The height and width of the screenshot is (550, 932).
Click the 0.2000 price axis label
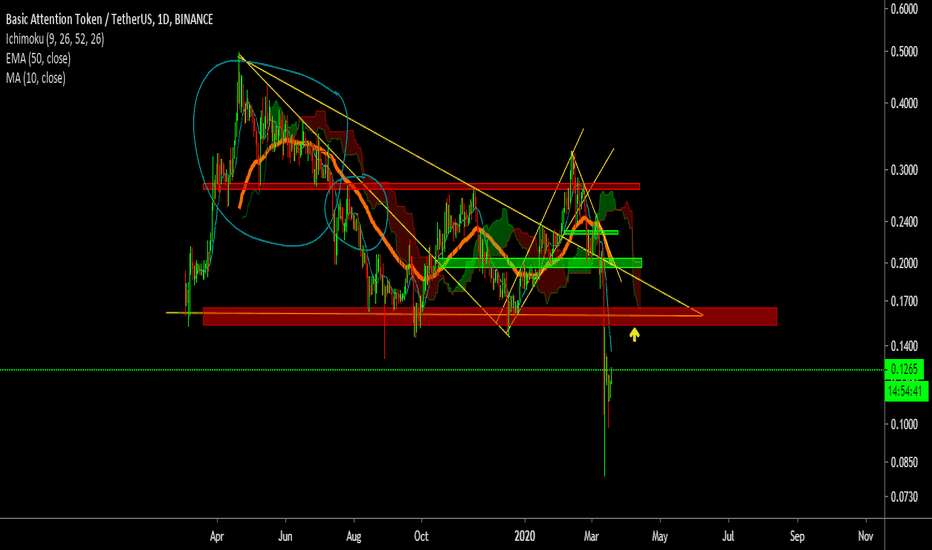click(x=903, y=263)
